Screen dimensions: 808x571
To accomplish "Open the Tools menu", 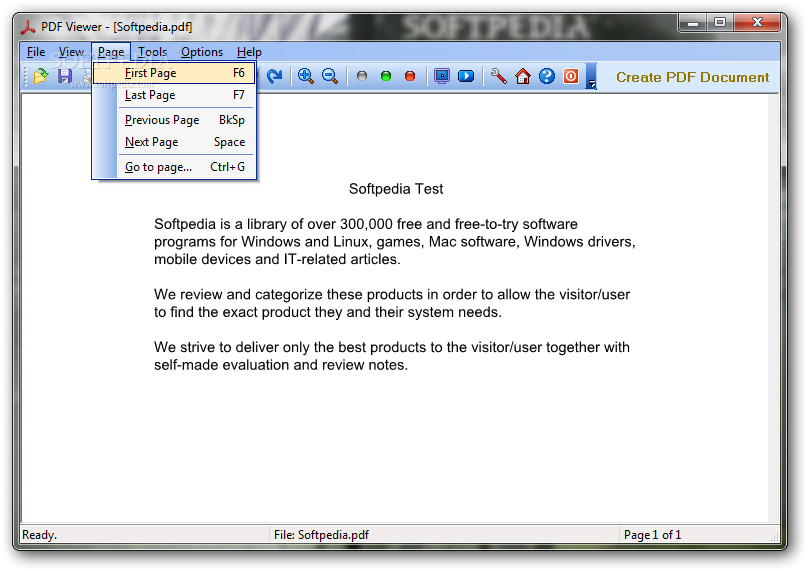I will [153, 52].
